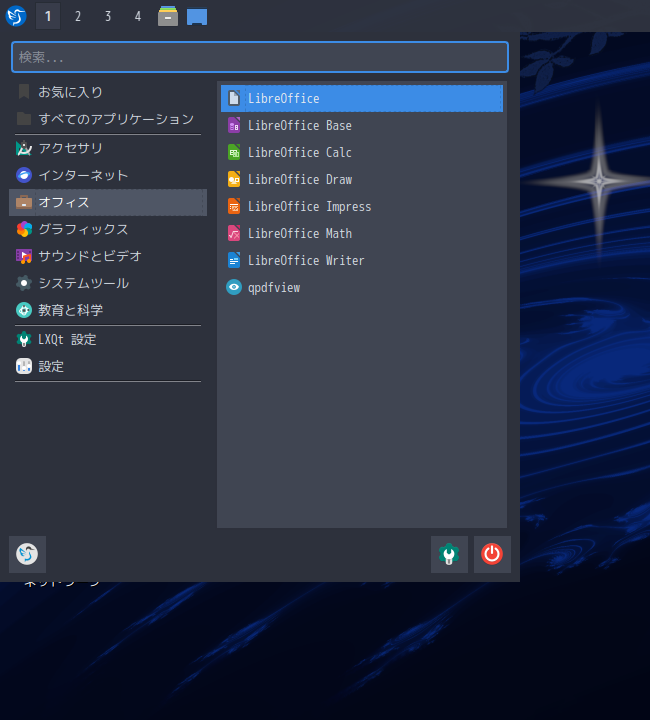Click the システムツール gear icon
This screenshot has width=650, height=720.
[24, 283]
